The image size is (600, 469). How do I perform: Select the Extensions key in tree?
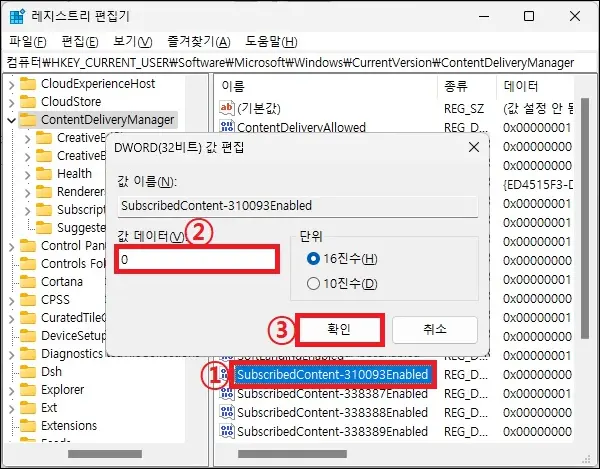[x=69, y=425]
